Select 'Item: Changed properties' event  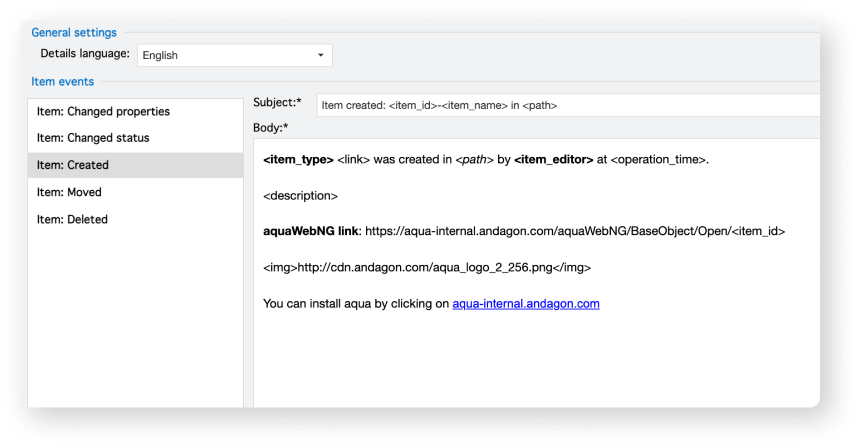point(103,111)
